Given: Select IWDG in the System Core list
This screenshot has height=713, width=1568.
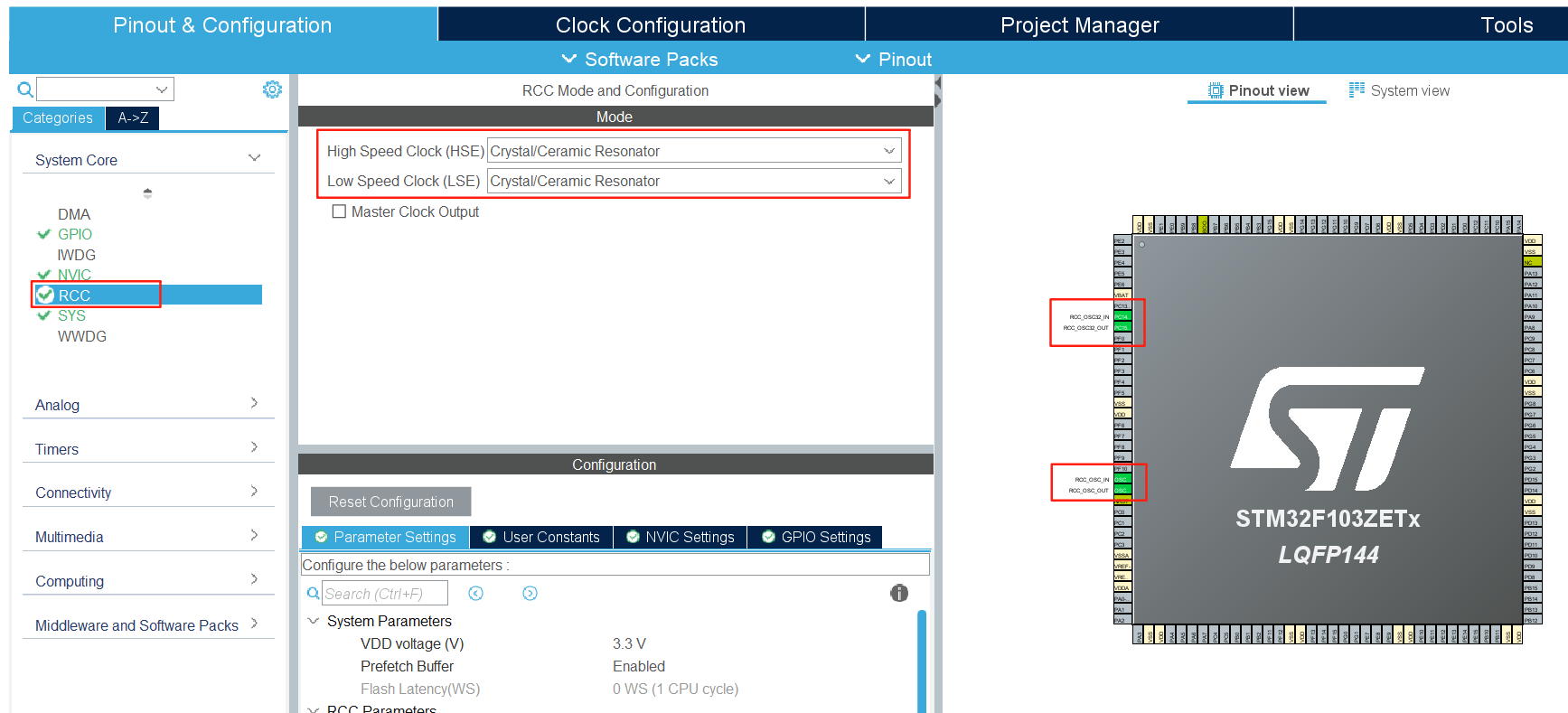Looking at the screenshot, I should (x=76, y=255).
